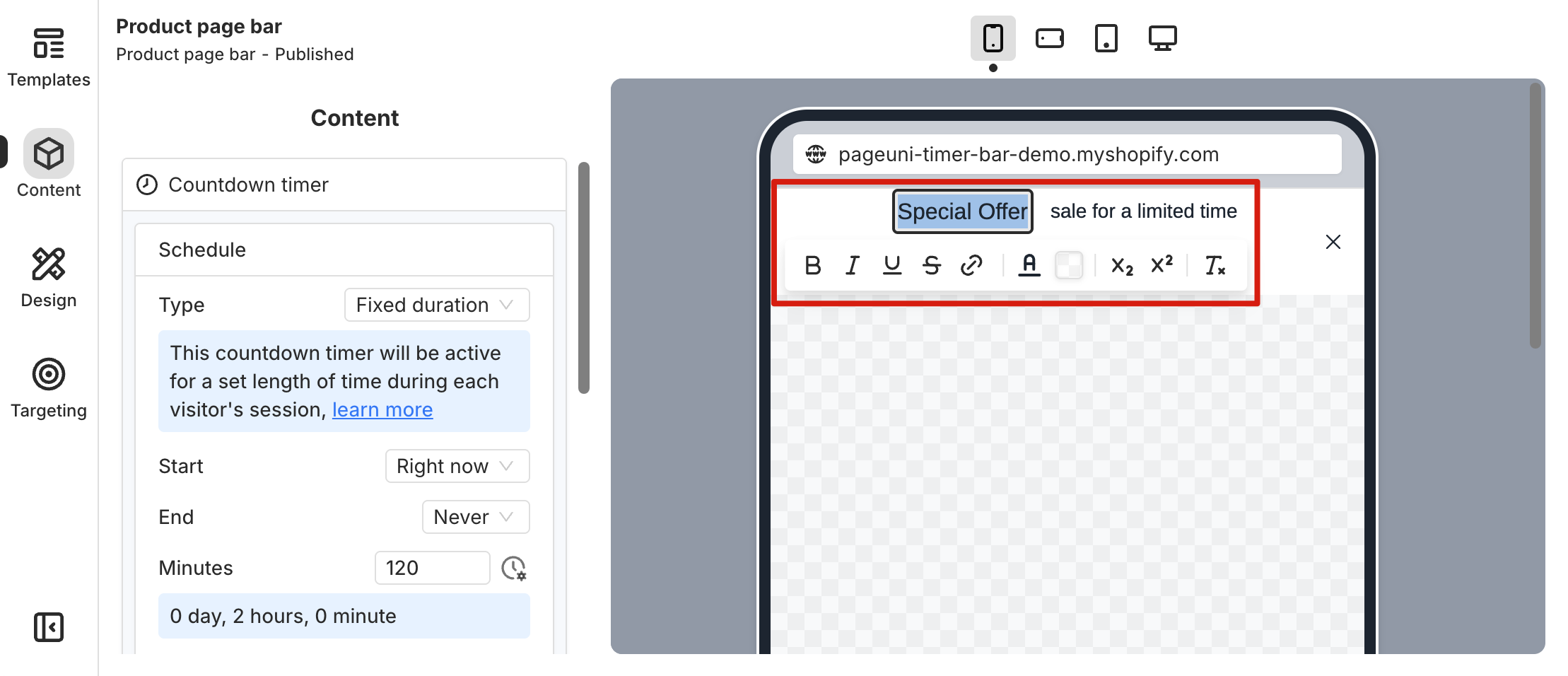1568x676 pixels.
Task: Select the Content sidebar section
Action: coord(49,164)
